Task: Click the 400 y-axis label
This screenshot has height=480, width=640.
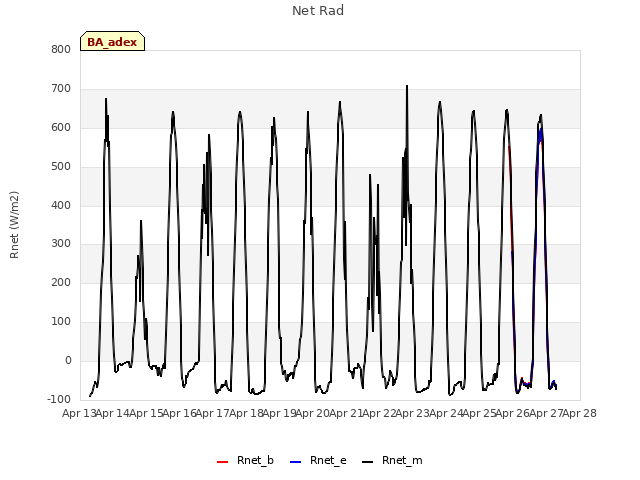Action: click(x=61, y=205)
